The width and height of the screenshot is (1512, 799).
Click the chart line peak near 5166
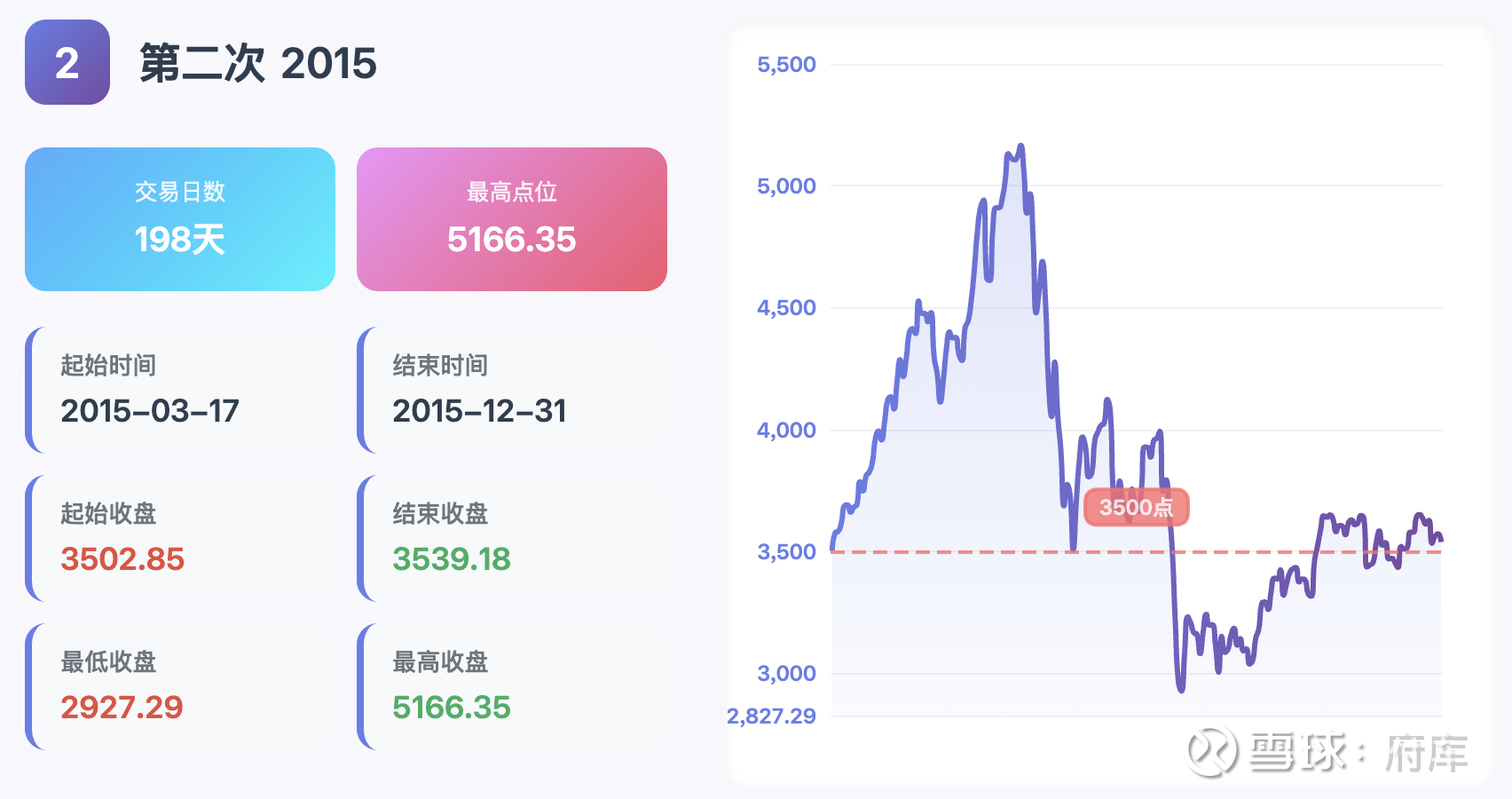pyautogui.click(x=1021, y=146)
